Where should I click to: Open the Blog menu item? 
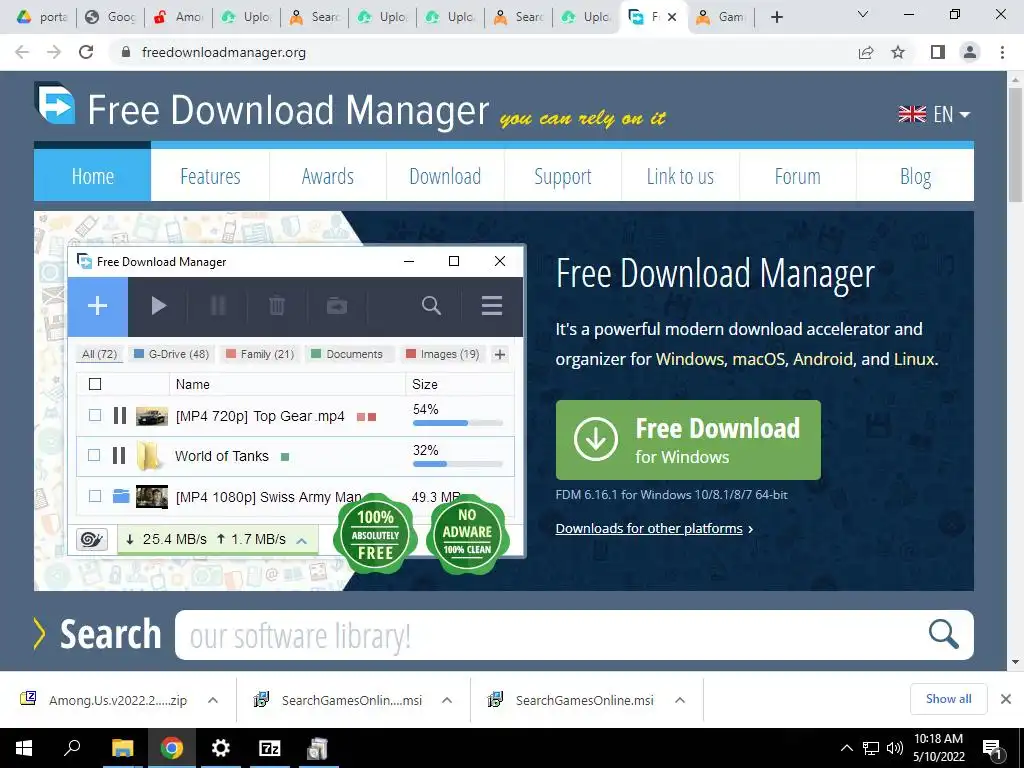click(916, 176)
